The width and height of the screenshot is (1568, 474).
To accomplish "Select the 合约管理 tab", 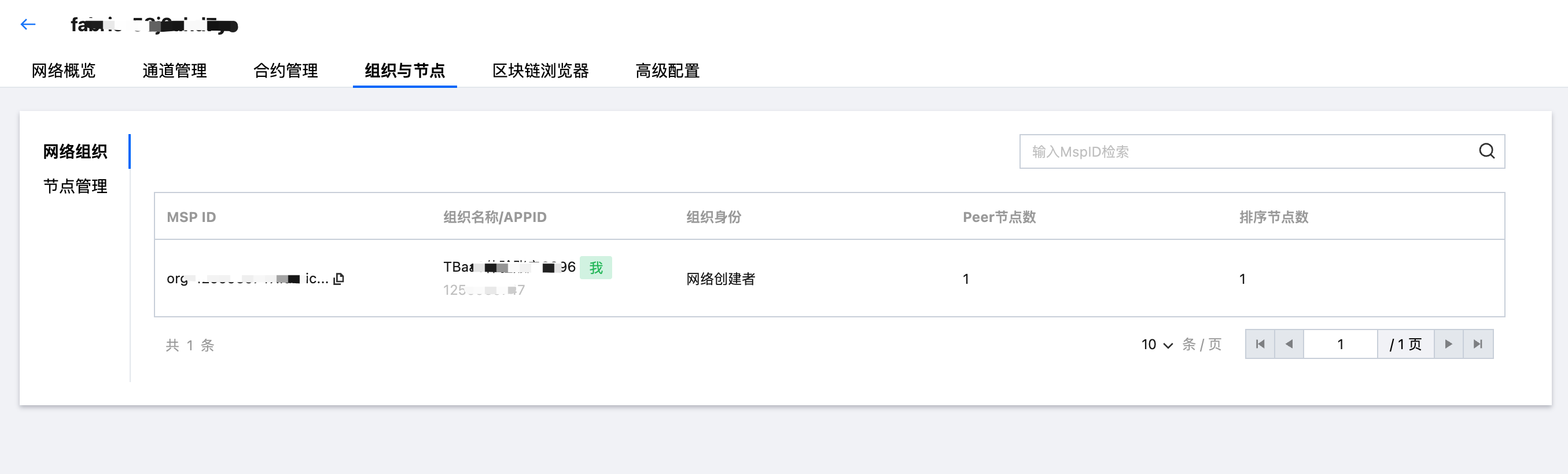I will pyautogui.click(x=285, y=71).
